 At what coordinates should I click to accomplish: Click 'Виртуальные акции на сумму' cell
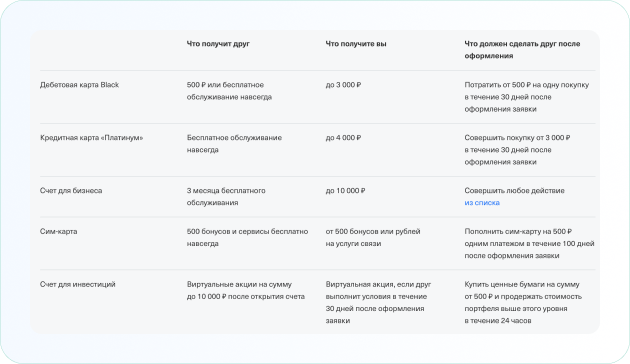tap(245, 290)
